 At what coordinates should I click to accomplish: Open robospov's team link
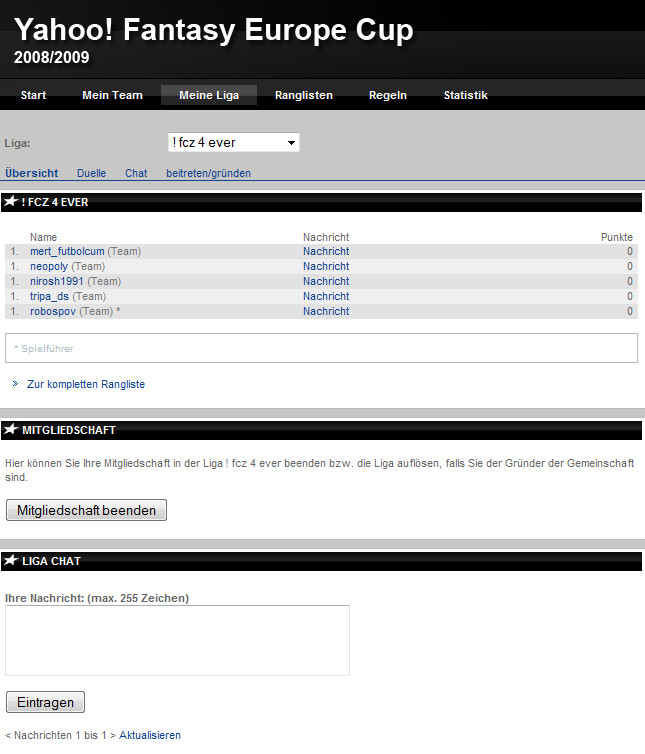point(53,311)
